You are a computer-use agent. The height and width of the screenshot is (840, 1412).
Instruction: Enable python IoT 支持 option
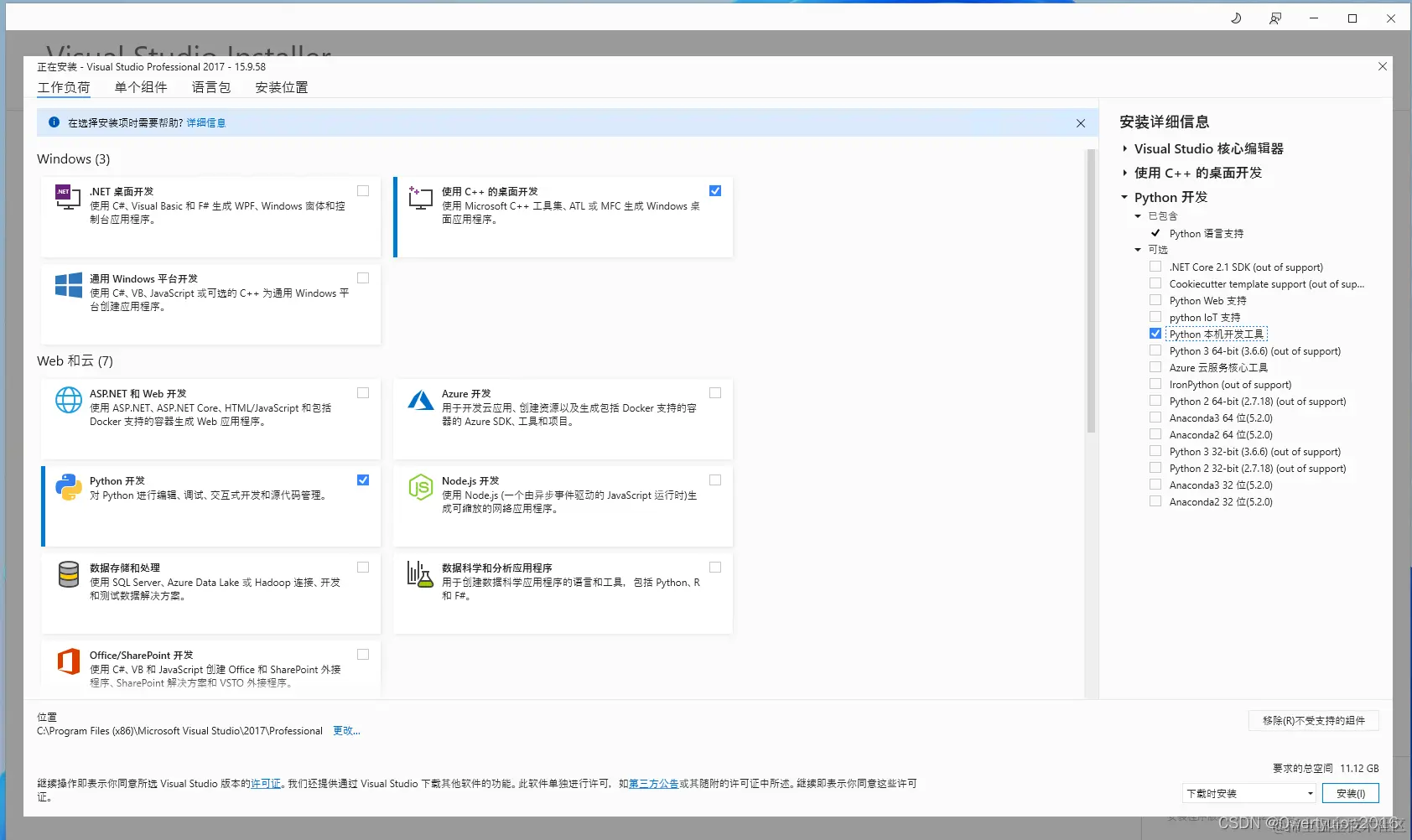(1155, 317)
